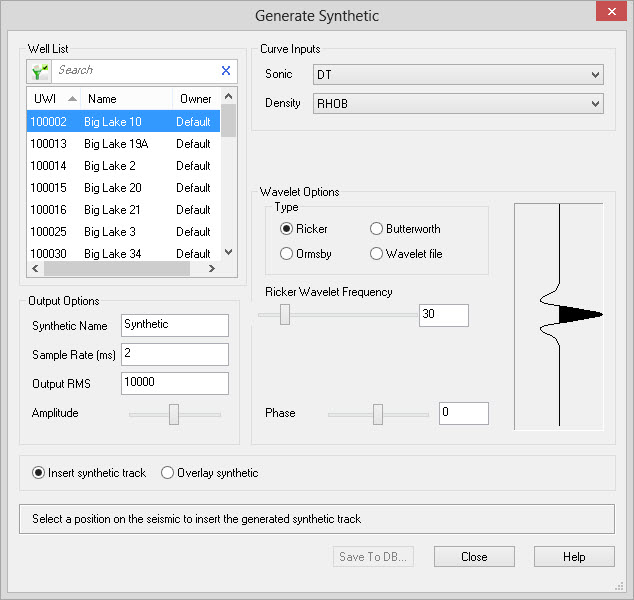Click the well filter icon beside Search
Screen dimensions: 634x600
(x=40, y=71)
